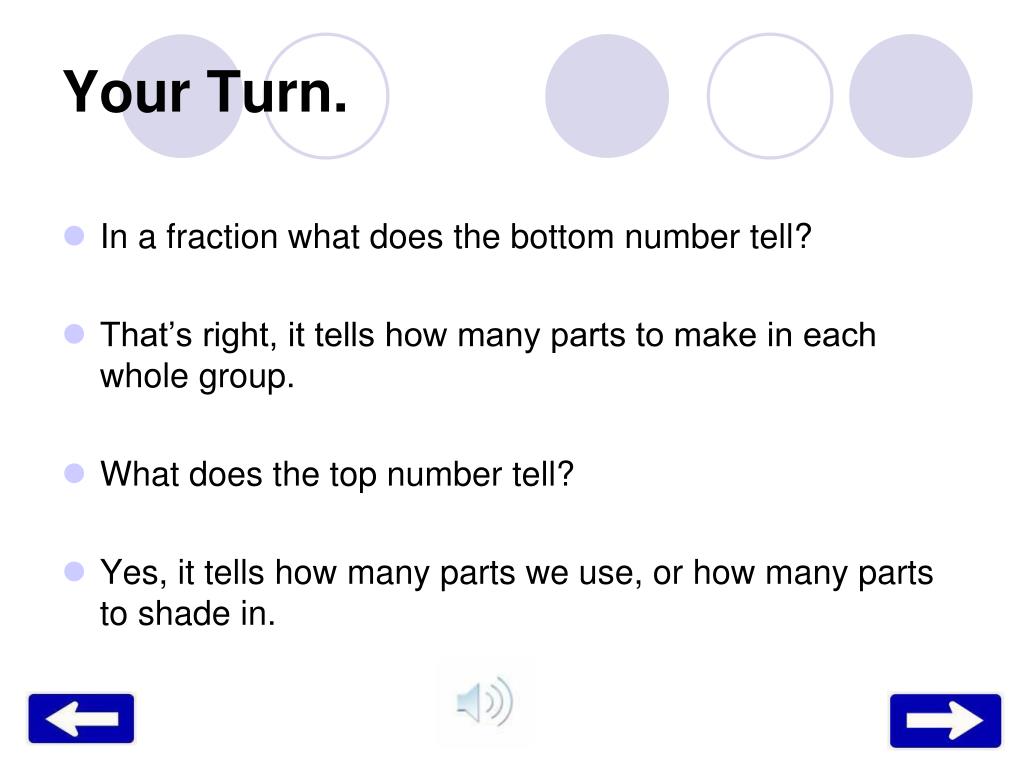Click the right arrow next button
Viewport: 1024px width, 768px height.
coord(945,721)
